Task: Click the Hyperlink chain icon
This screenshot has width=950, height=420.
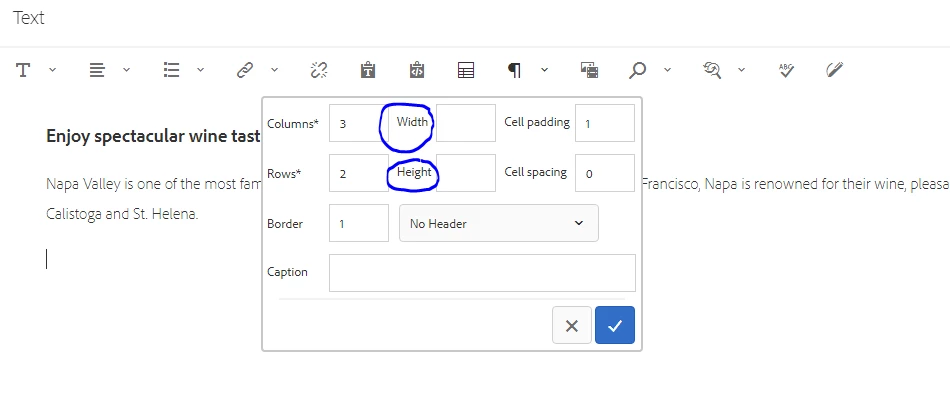Action: [x=245, y=70]
